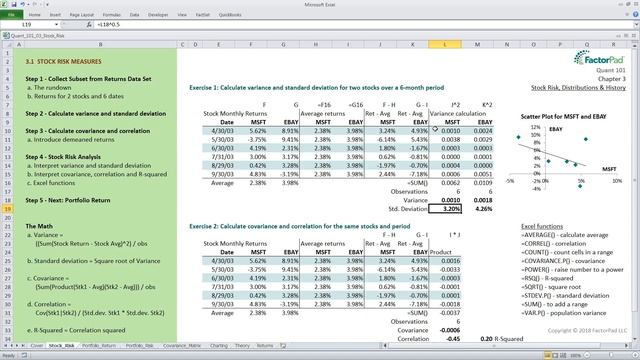
Task: Click the horizontal scrollbar right arrow
Action: [x=627, y=346]
